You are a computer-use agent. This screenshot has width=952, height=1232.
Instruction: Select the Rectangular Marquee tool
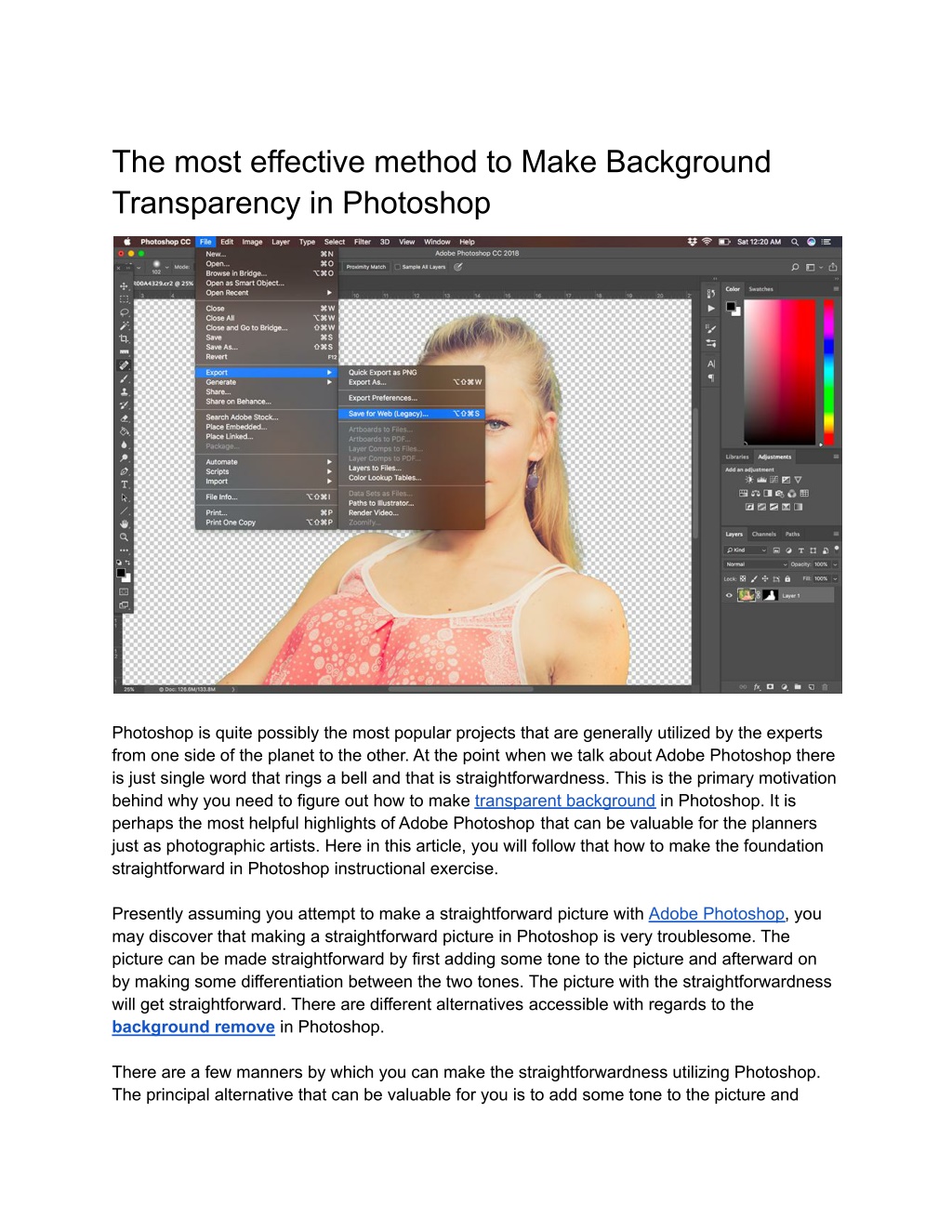click(124, 299)
